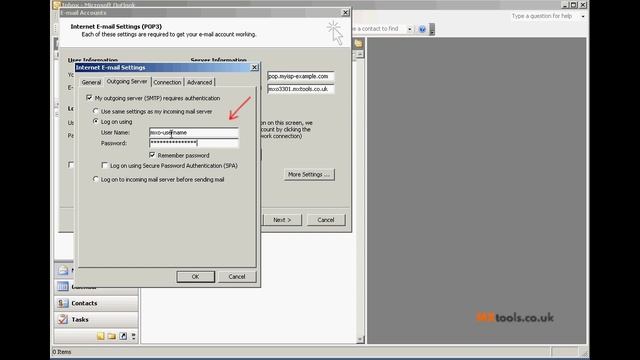Image resolution: width=640 pixels, height=360 pixels.
Task: Close the Internet E-mail Settings dialog
Action: click(254, 67)
